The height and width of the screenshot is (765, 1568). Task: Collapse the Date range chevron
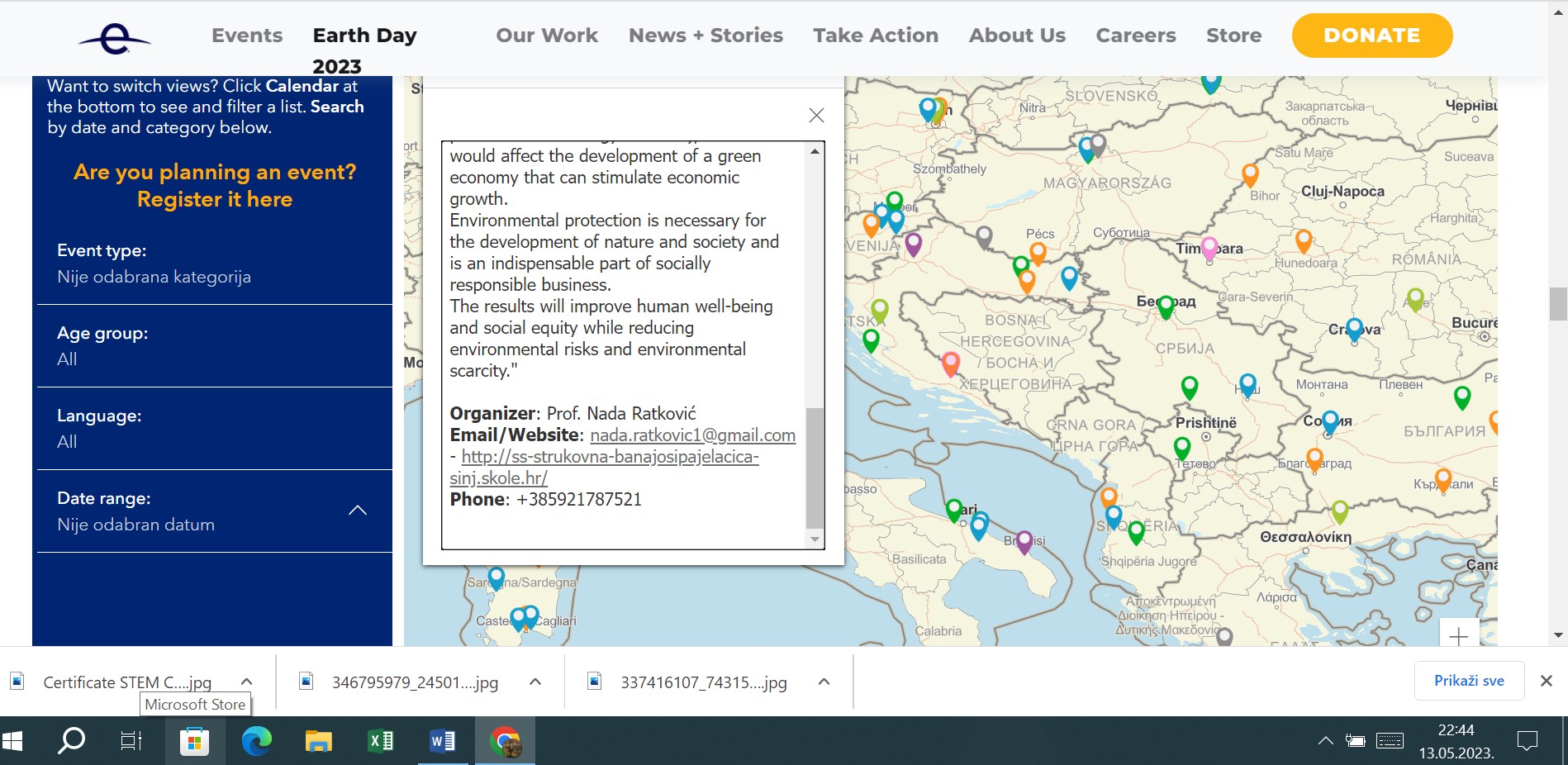pos(358,511)
